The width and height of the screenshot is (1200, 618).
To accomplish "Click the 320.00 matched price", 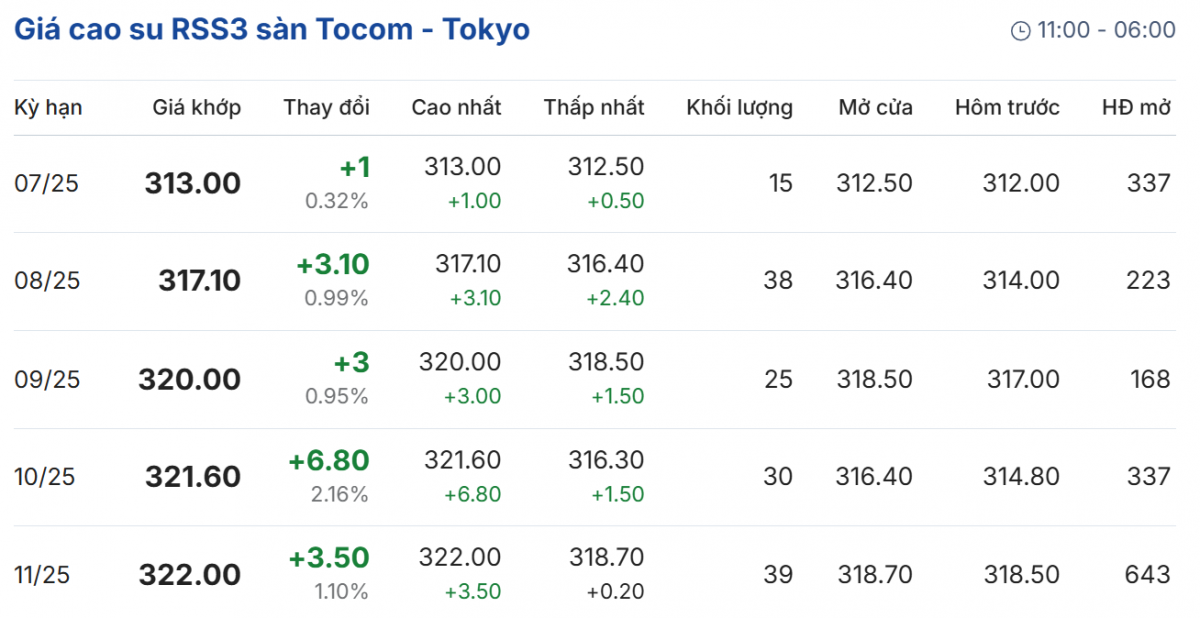I will [x=190, y=380].
